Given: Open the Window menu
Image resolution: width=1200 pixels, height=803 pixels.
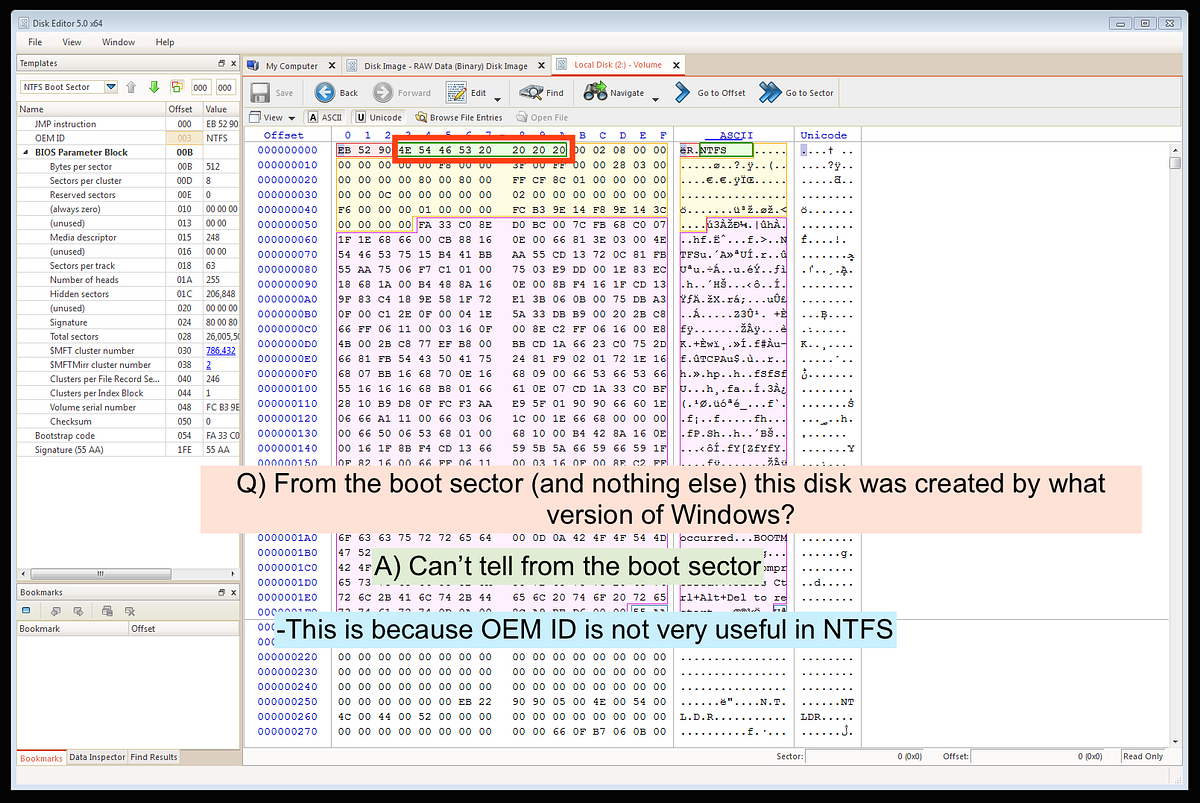Looking at the screenshot, I should click(x=118, y=42).
